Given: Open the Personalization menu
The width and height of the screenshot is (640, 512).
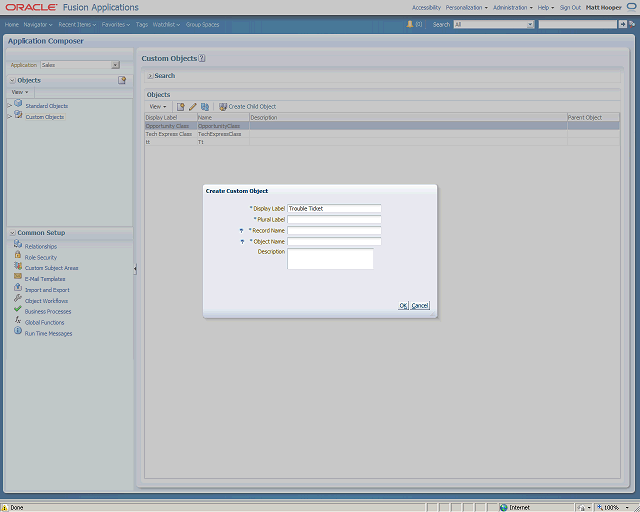Looking at the screenshot, I should pos(467,7).
